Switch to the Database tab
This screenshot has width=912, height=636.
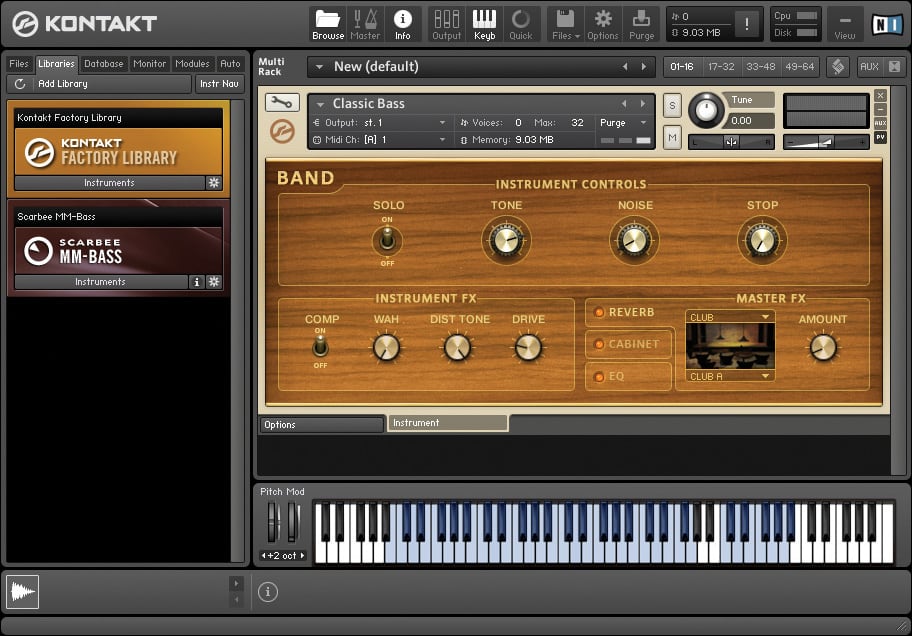click(x=104, y=64)
